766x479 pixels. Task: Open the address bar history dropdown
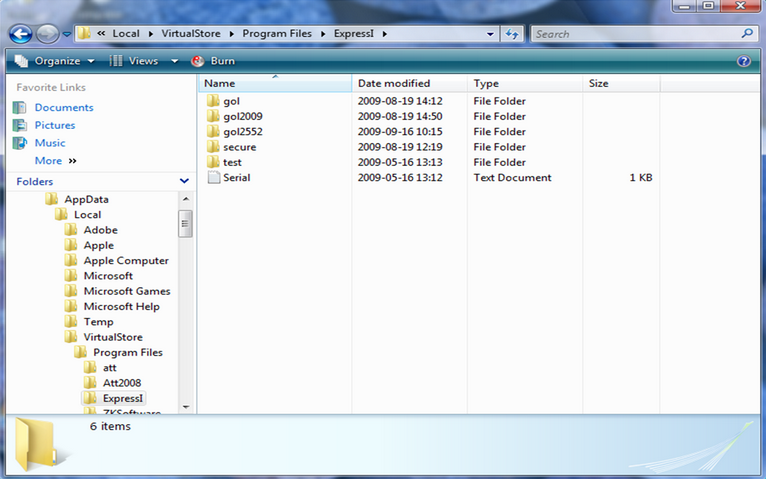(x=490, y=34)
